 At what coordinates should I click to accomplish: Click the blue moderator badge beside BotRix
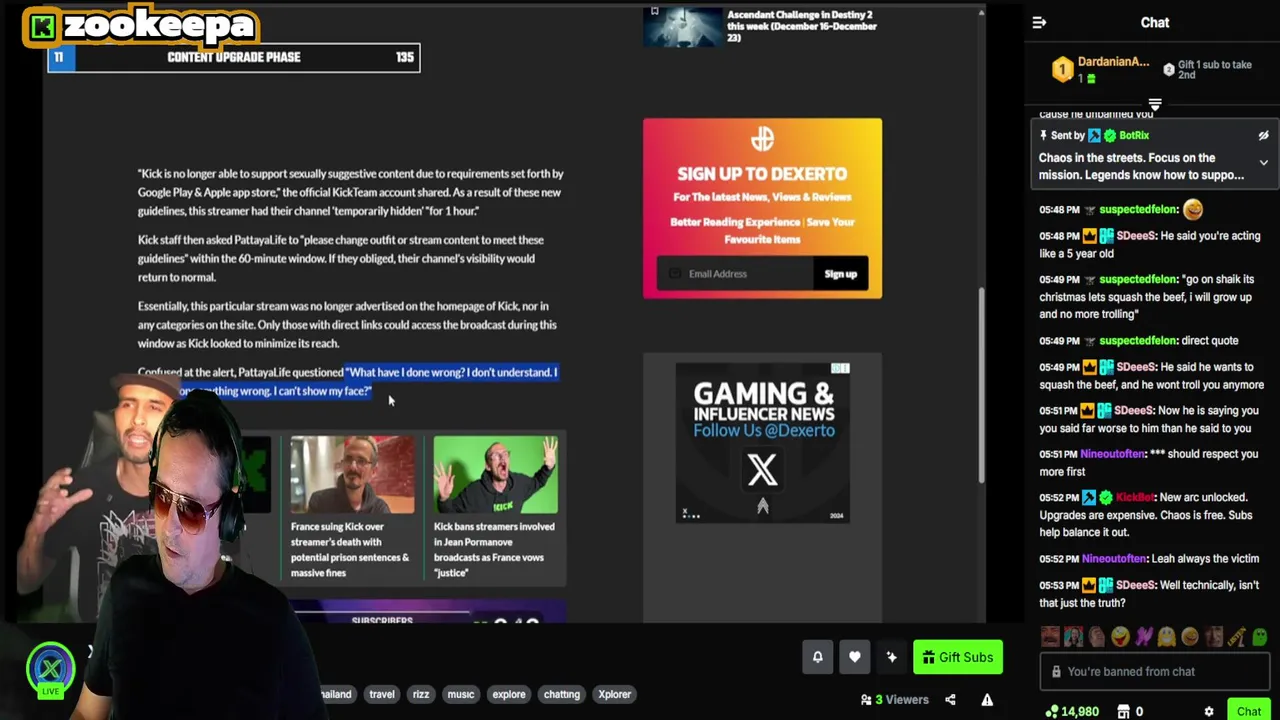click(1095, 135)
